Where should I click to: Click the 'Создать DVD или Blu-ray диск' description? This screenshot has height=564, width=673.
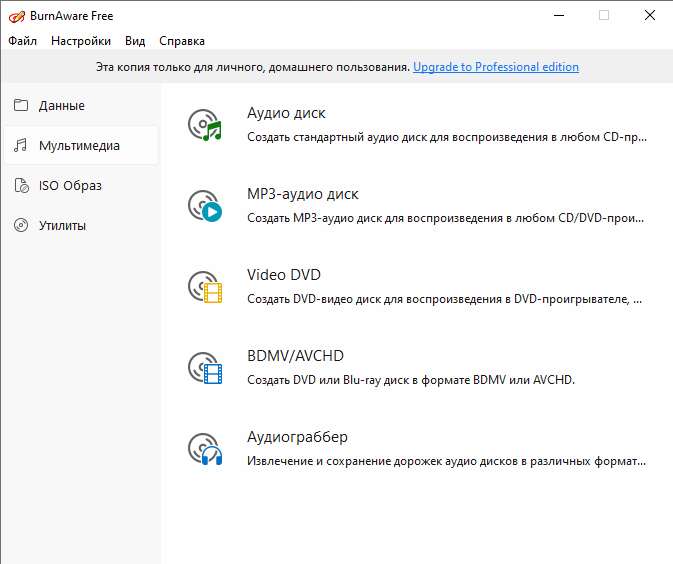(x=411, y=380)
